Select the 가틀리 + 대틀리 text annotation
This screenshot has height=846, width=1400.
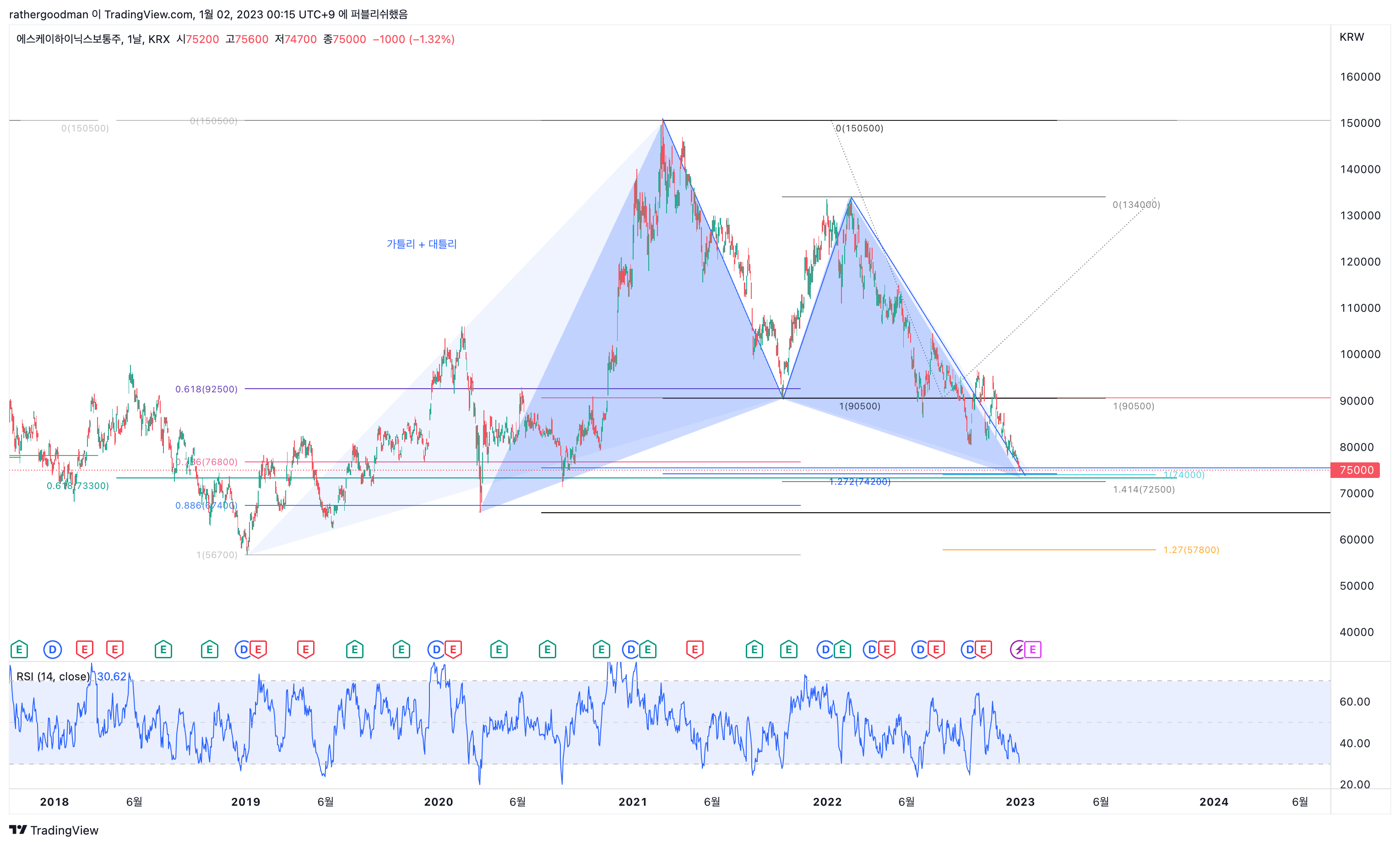point(422,244)
